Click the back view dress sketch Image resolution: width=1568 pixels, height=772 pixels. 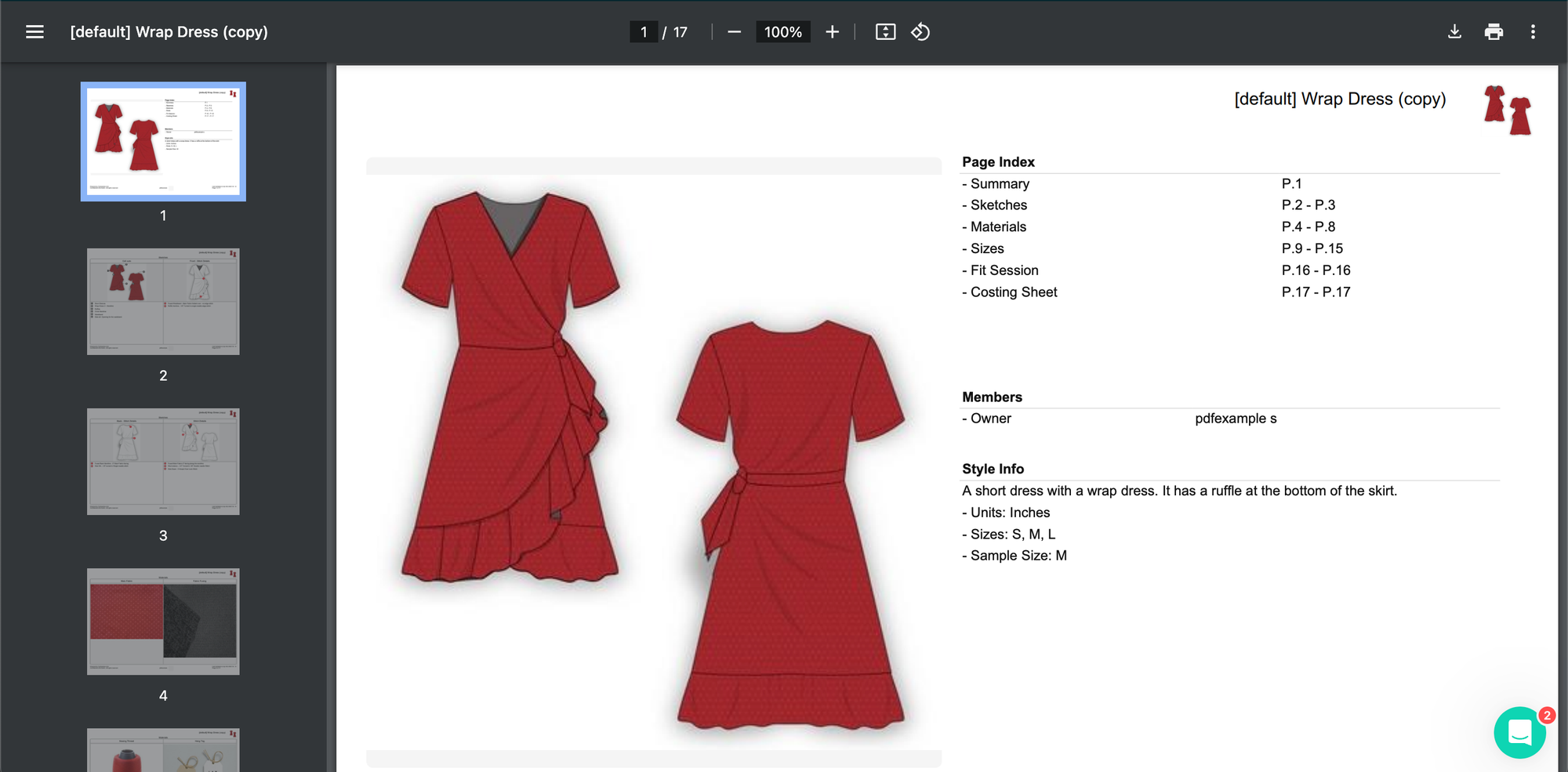pos(791,525)
